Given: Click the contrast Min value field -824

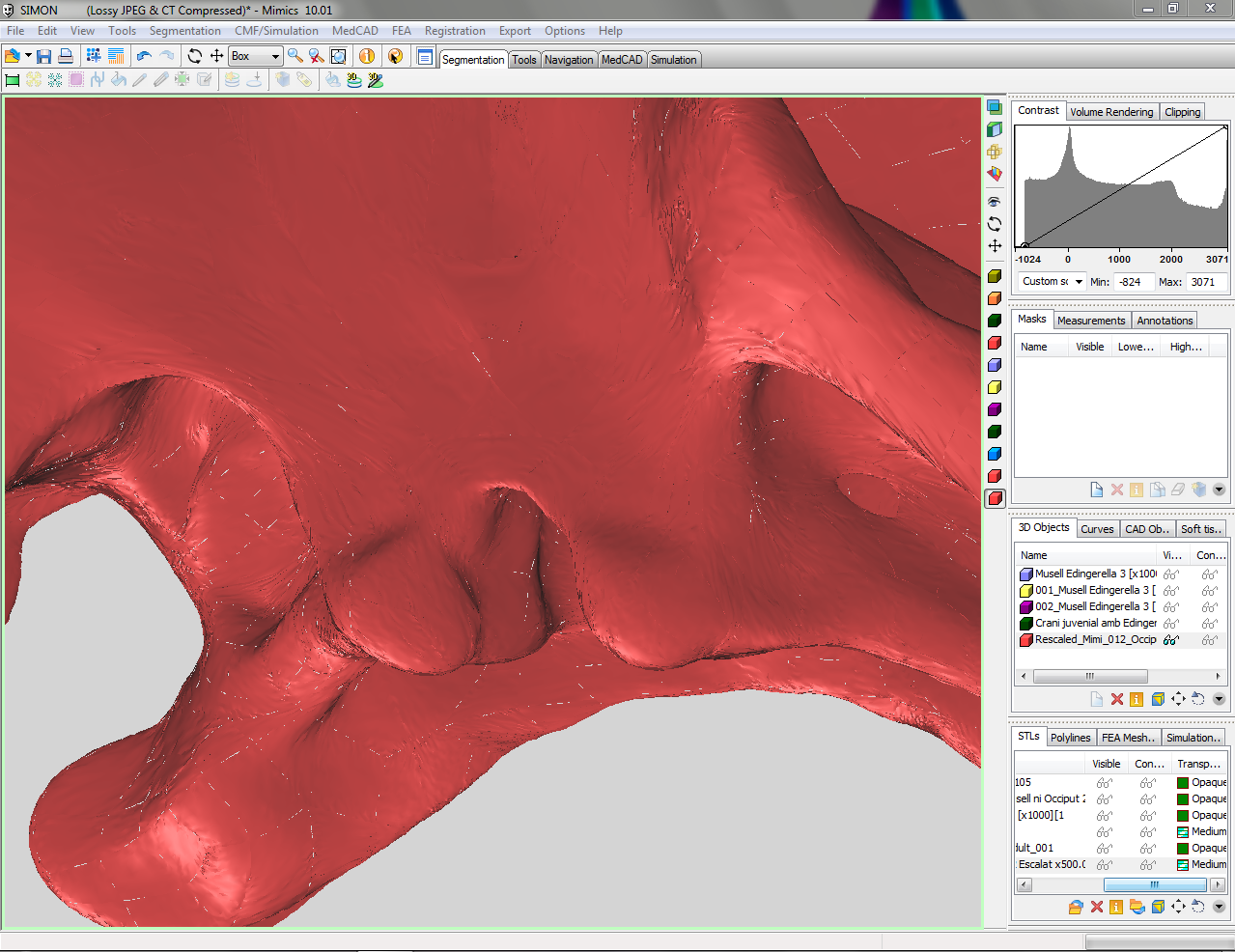Looking at the screenshot, I should (x=1133, y=282).
